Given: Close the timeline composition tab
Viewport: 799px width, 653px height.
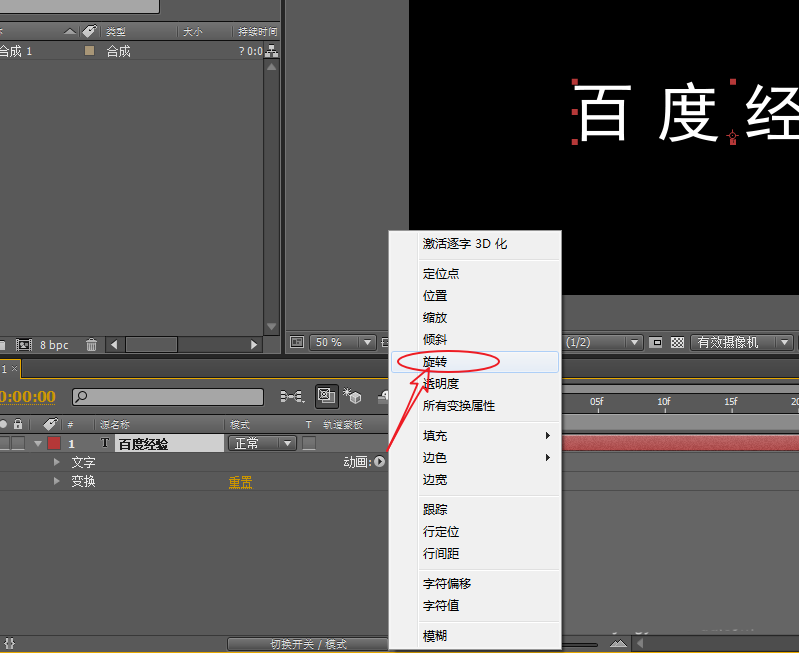Looking at the screenshot, I should 14,368.
